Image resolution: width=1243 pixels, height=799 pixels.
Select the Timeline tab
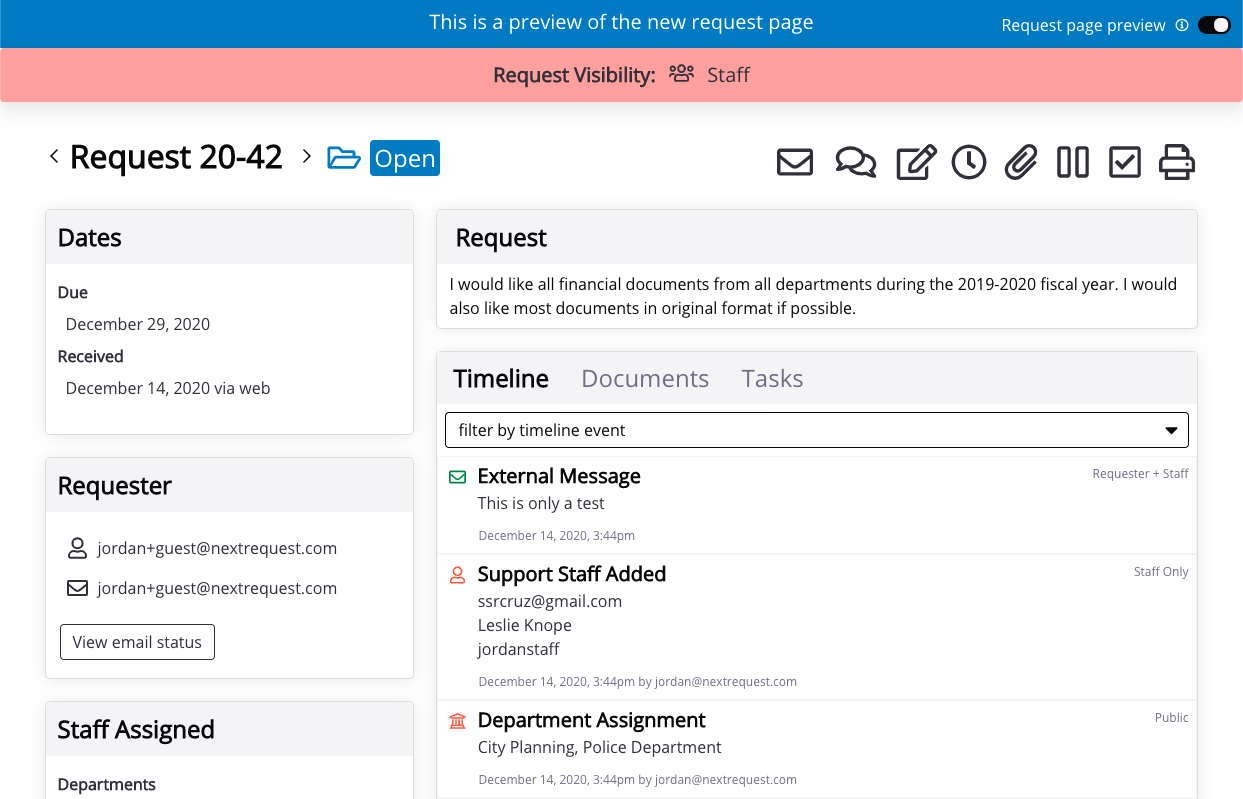coord(501,379)
